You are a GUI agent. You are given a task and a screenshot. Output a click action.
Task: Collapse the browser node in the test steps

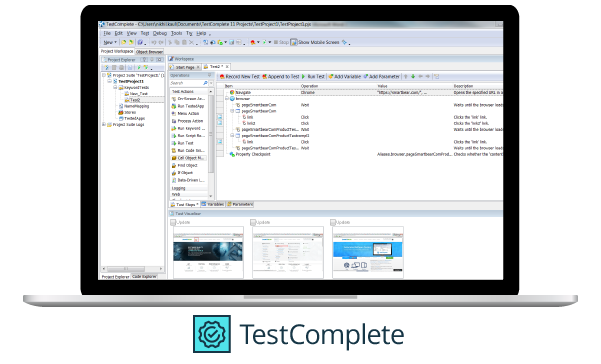(227, 99)
